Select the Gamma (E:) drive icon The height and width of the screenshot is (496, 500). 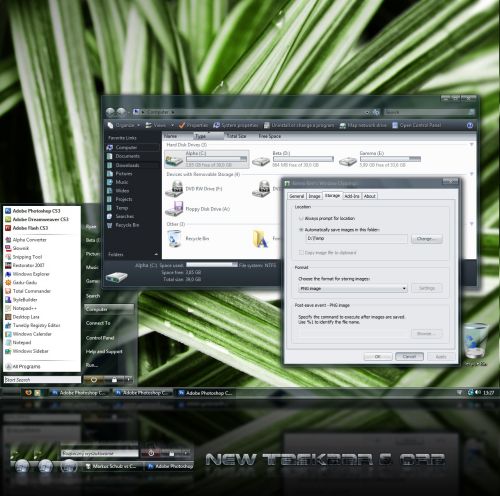347,161
